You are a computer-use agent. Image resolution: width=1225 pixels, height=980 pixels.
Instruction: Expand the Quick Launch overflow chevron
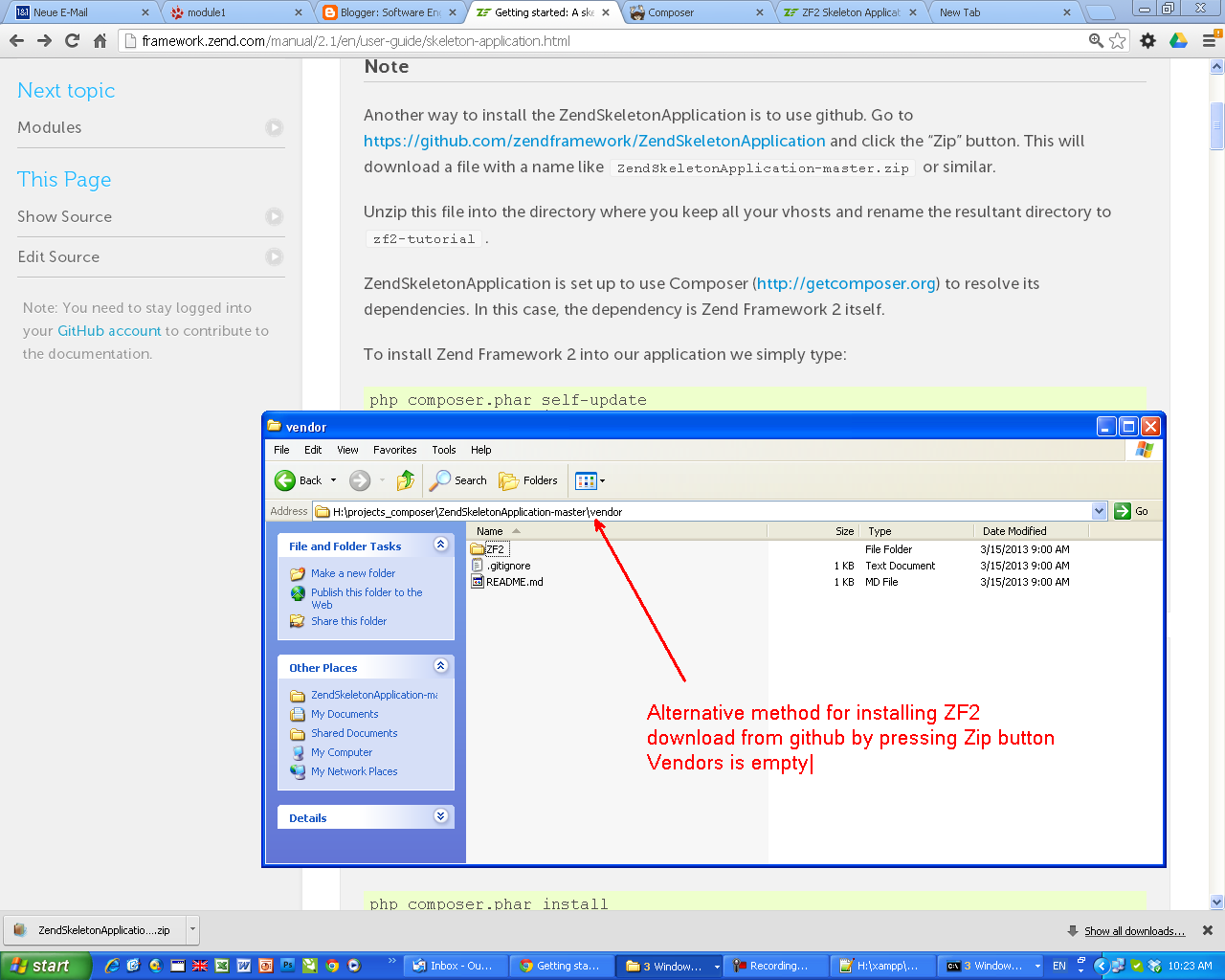(390, 959)
